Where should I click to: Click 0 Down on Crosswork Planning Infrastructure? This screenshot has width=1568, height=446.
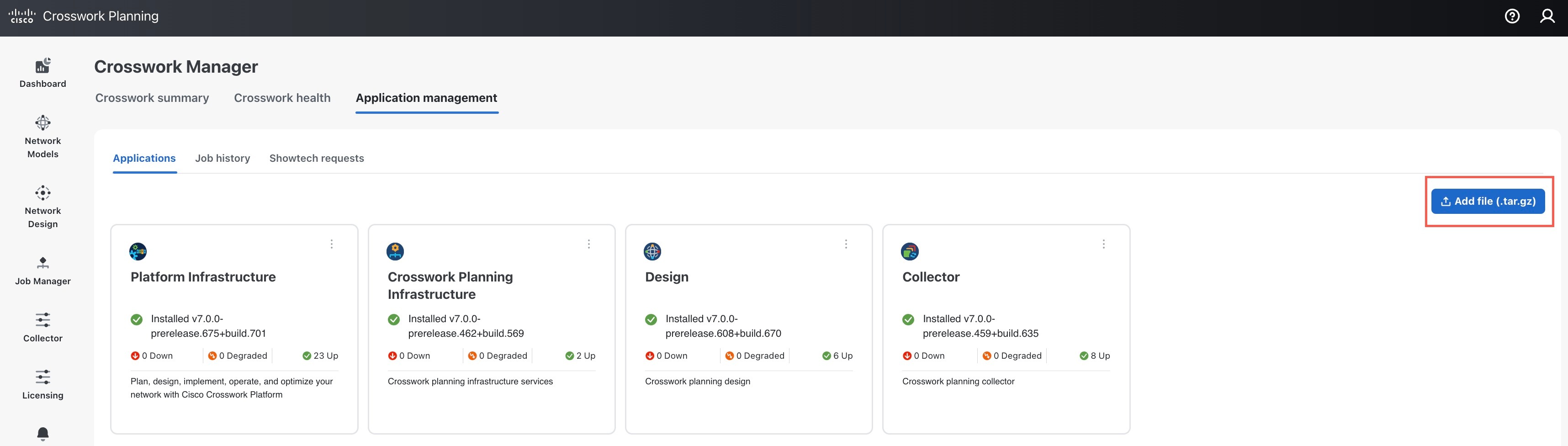(x=409, y=356)
